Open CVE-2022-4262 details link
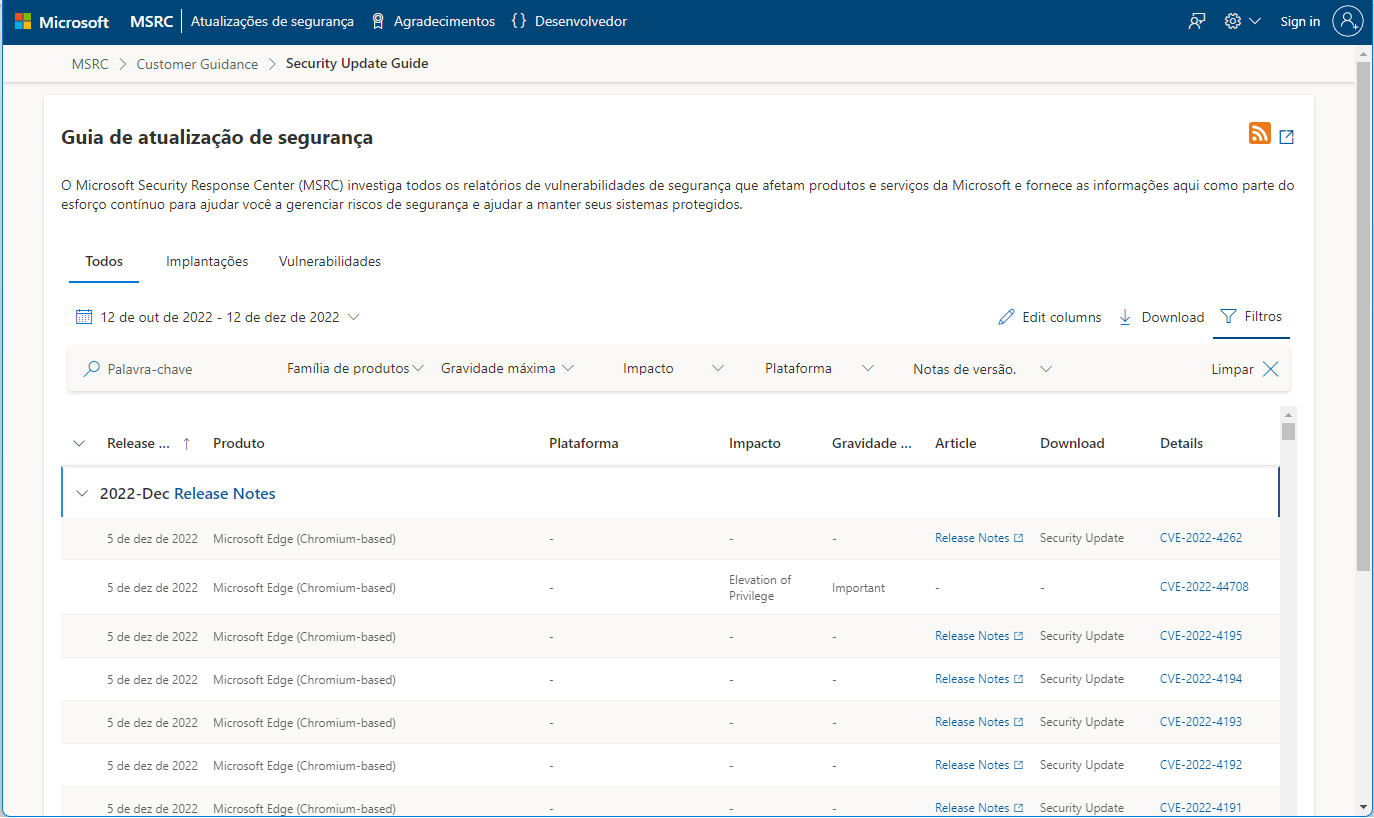This screenshot has width=1374, height=818. [x=1201, y=538]
